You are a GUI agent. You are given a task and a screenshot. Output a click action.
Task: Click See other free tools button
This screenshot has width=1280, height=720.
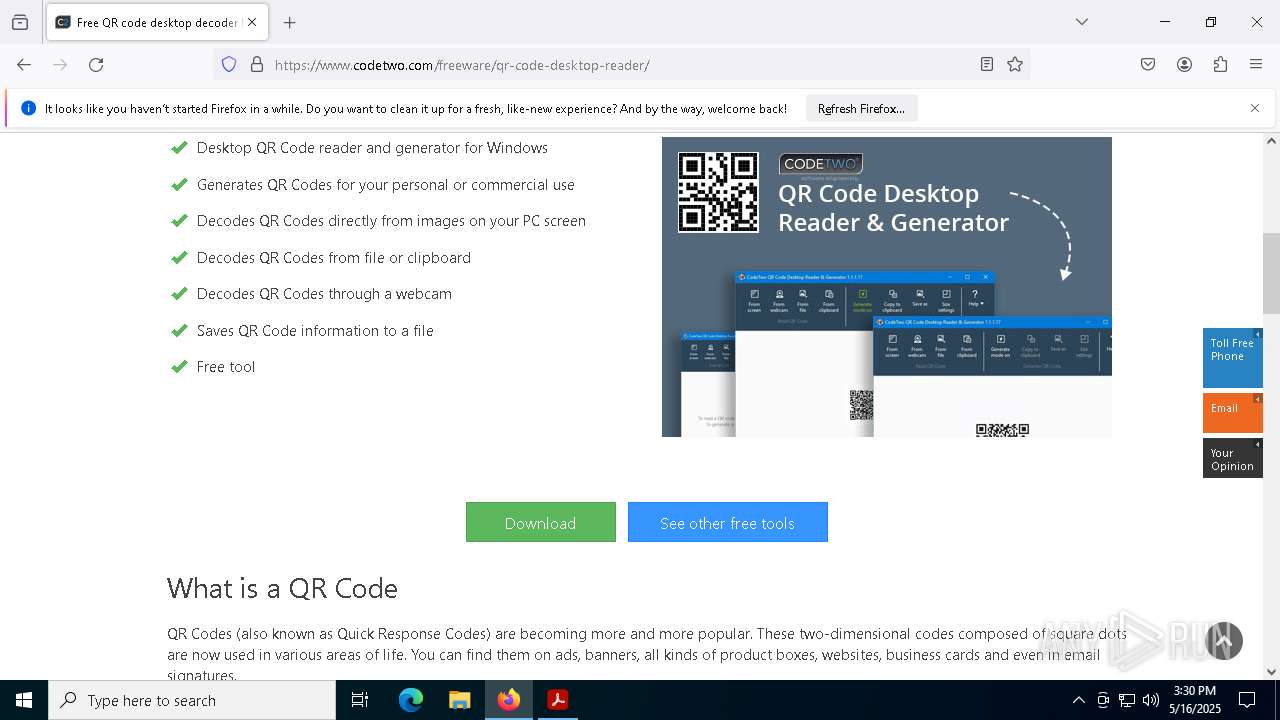click(727, 522)
